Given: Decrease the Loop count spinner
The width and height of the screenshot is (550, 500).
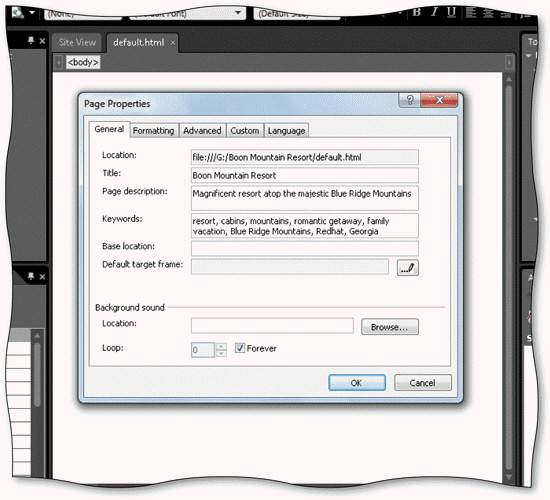Looking at the screenshot, I should (x=221, y=353).
